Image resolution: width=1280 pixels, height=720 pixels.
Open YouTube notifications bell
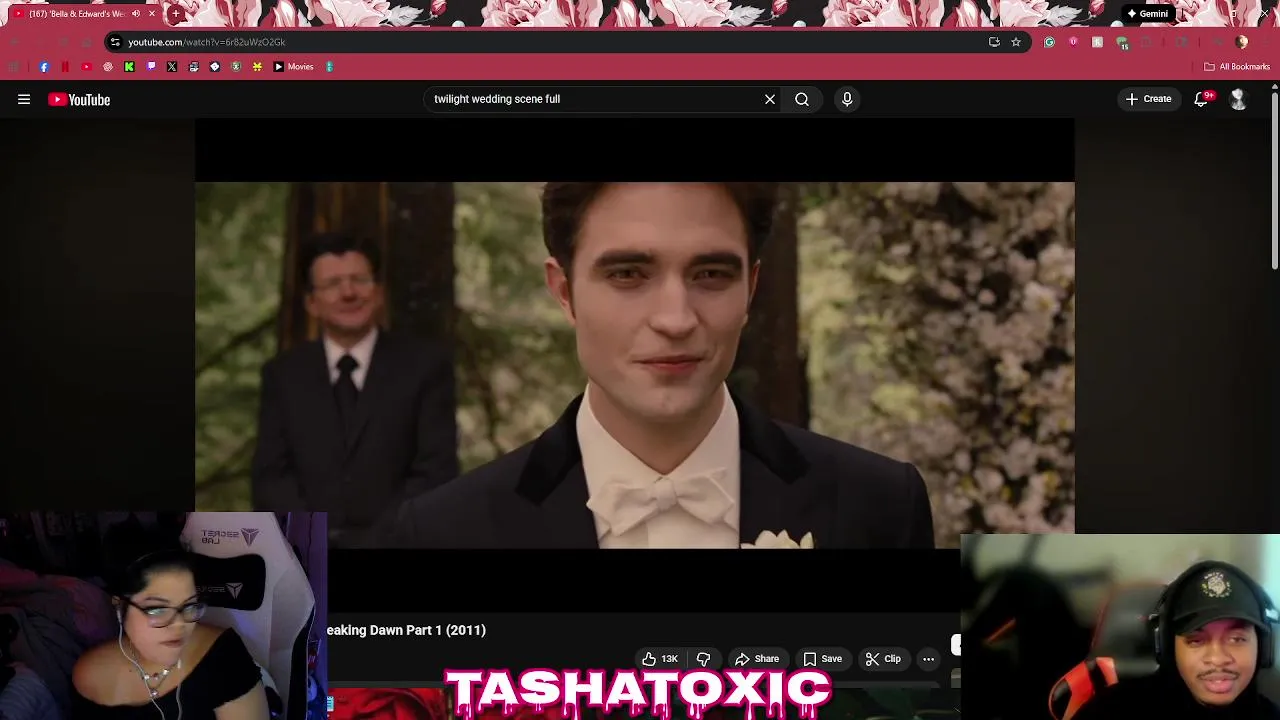(1202, 99)
